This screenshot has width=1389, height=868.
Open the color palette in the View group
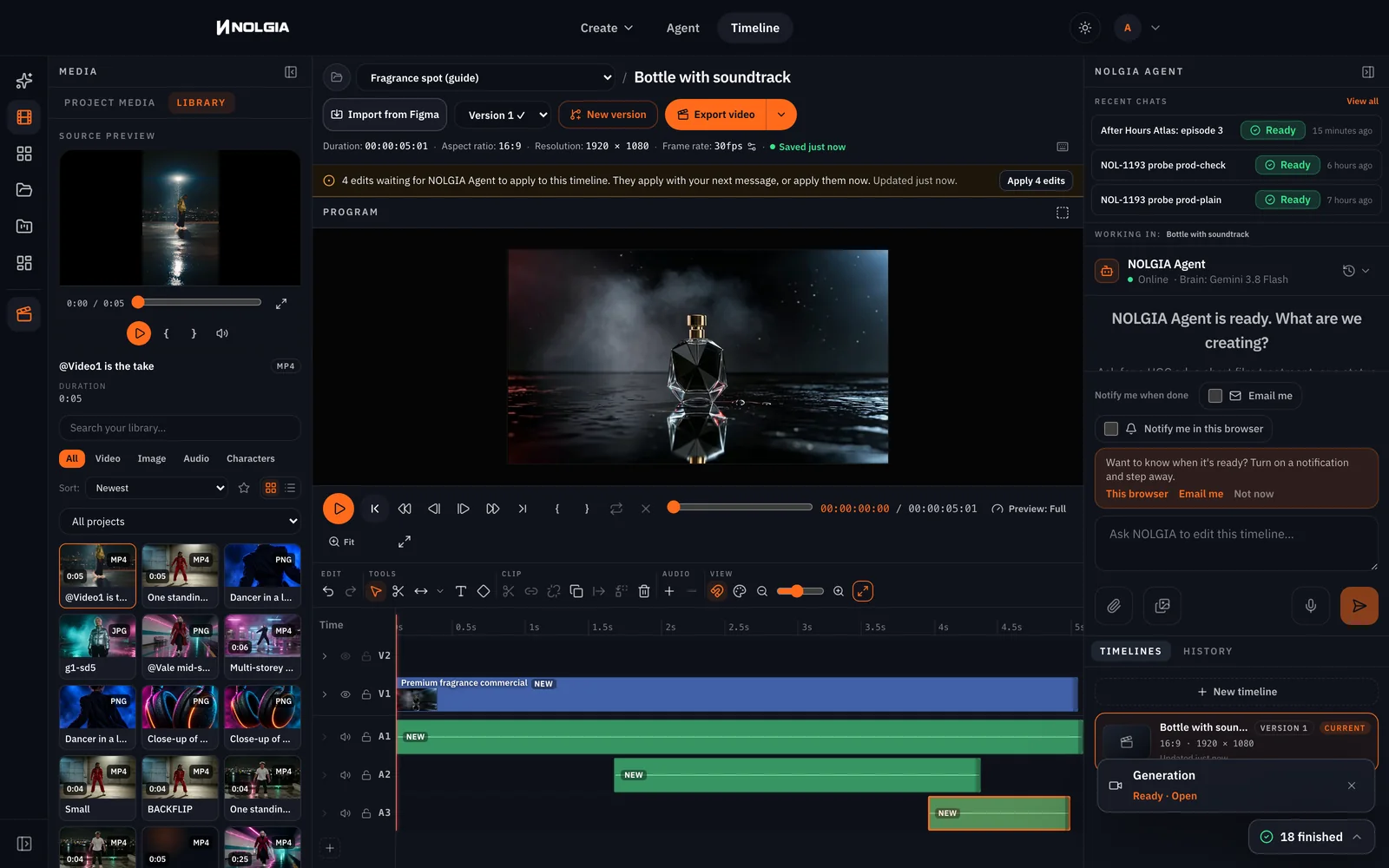pyautogui.click(x=740, y=591)
